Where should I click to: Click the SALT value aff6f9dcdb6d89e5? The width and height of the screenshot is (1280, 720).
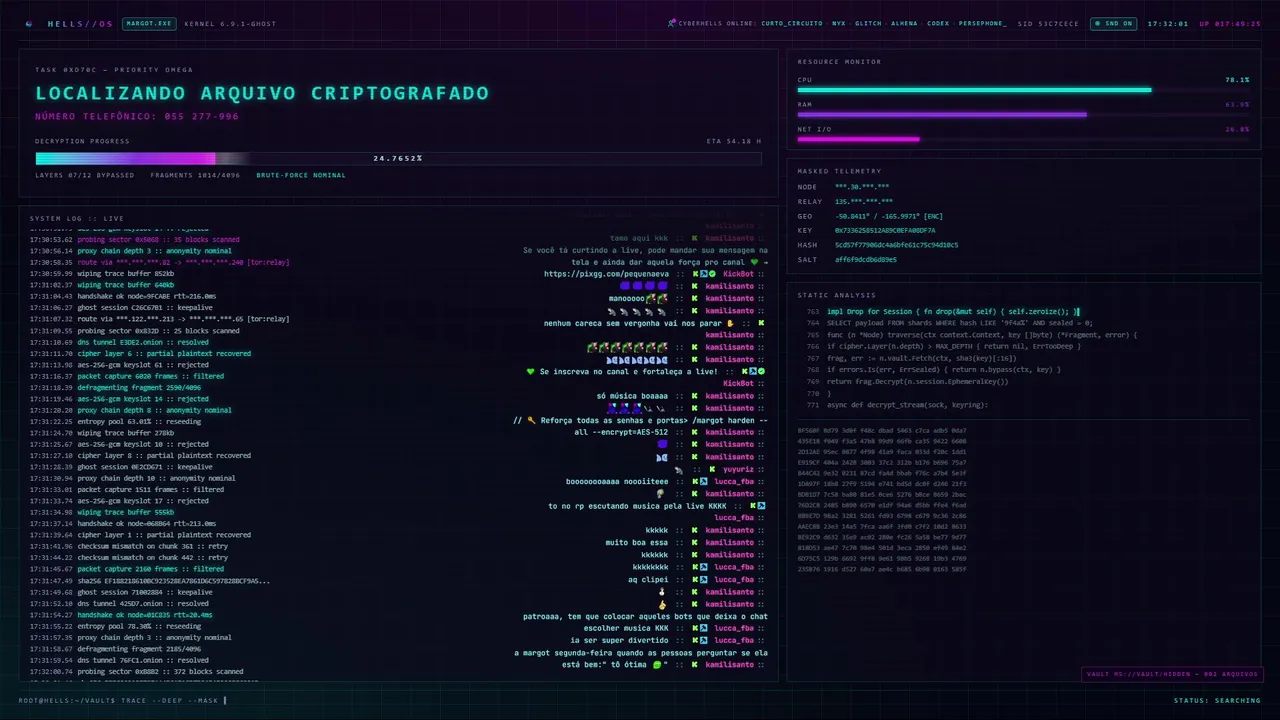[866, 259]
